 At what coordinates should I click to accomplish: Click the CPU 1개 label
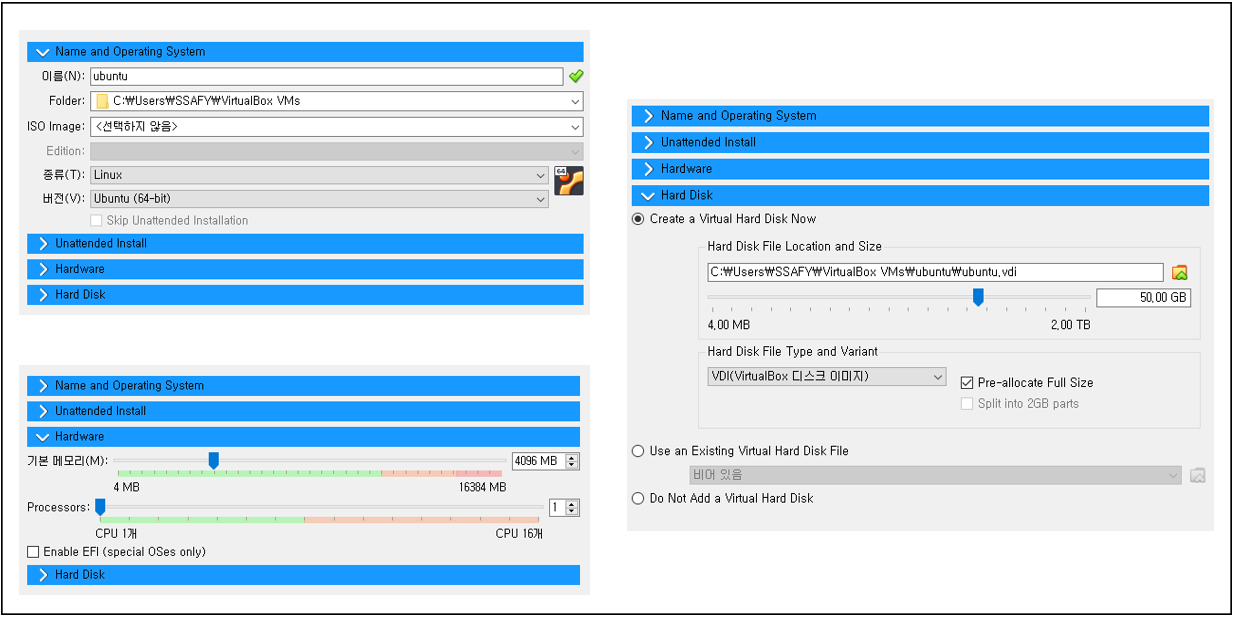point(116,533)
